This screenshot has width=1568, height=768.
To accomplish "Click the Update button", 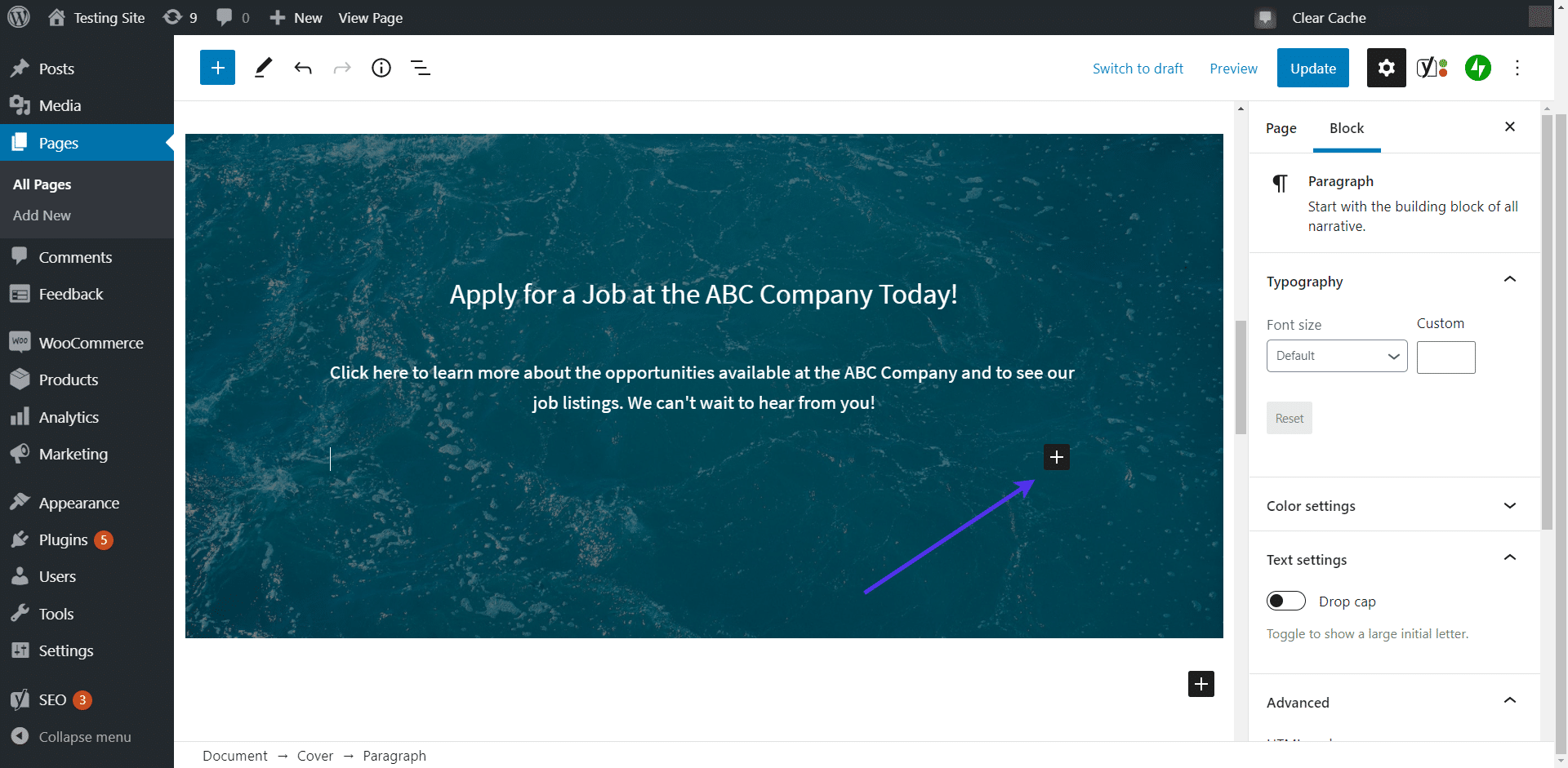I will coord(1312,69).
